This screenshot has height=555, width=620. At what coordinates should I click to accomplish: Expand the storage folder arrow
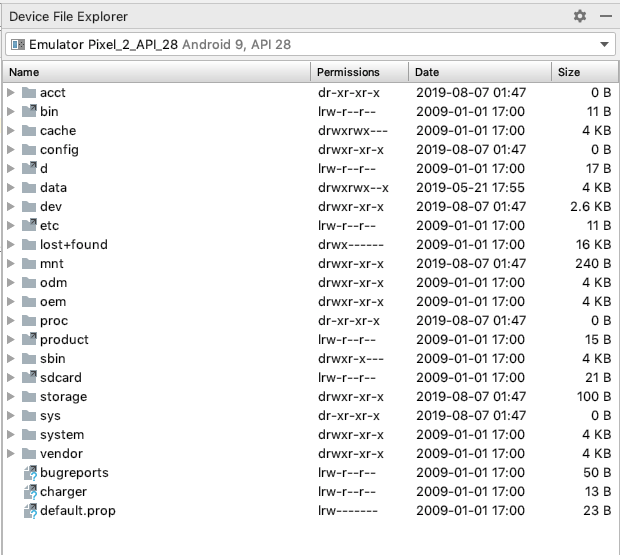click(11, 396)
